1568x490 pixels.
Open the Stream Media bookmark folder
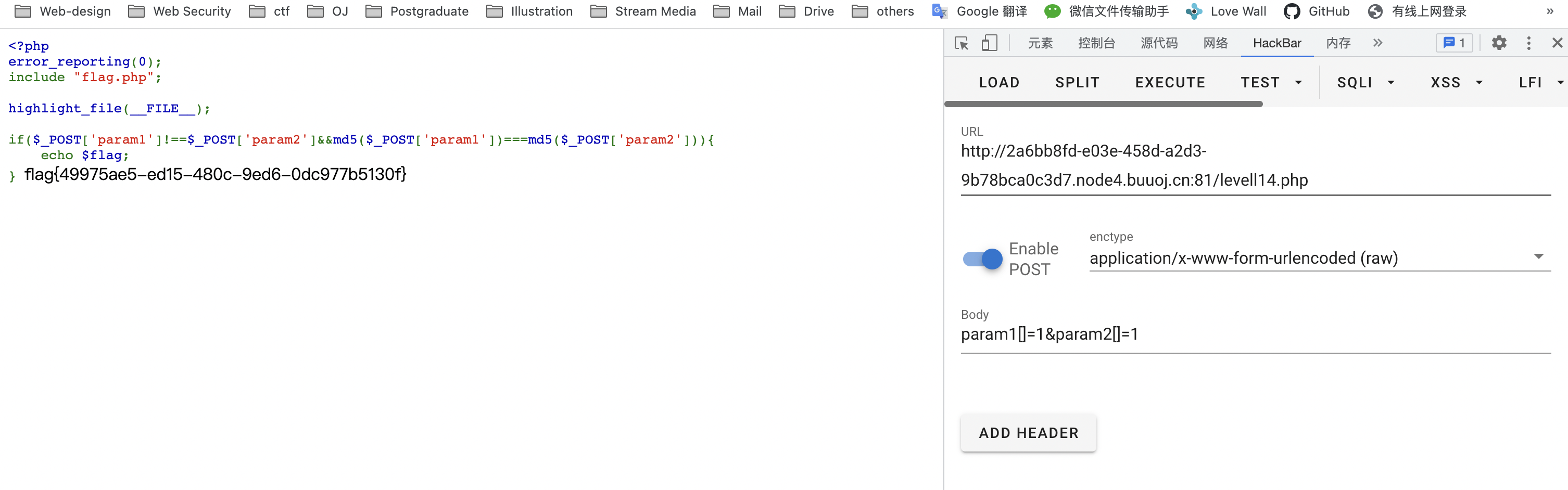pyautogui.click(x=643, y=11)
